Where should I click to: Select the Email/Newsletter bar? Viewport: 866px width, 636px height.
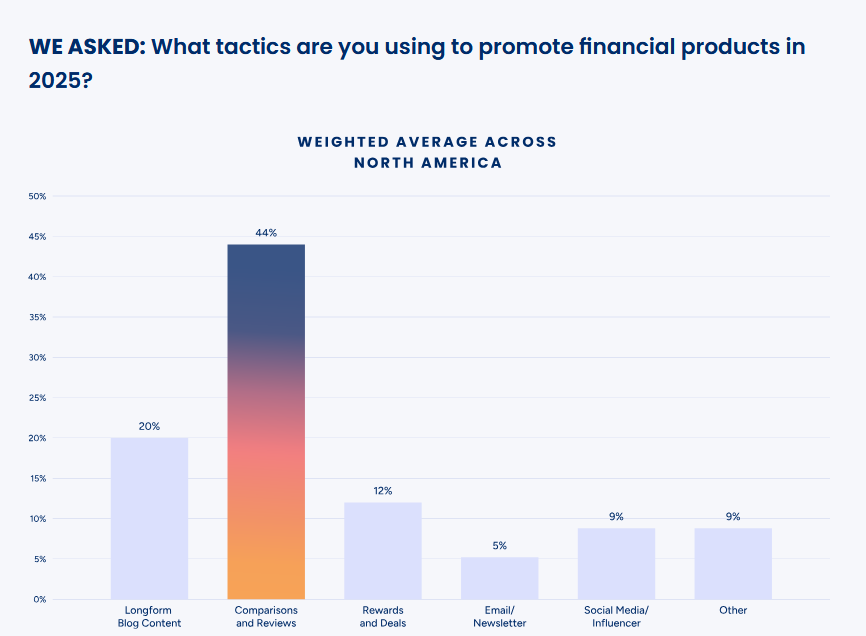pyautogui.click(x=499, y=578)
